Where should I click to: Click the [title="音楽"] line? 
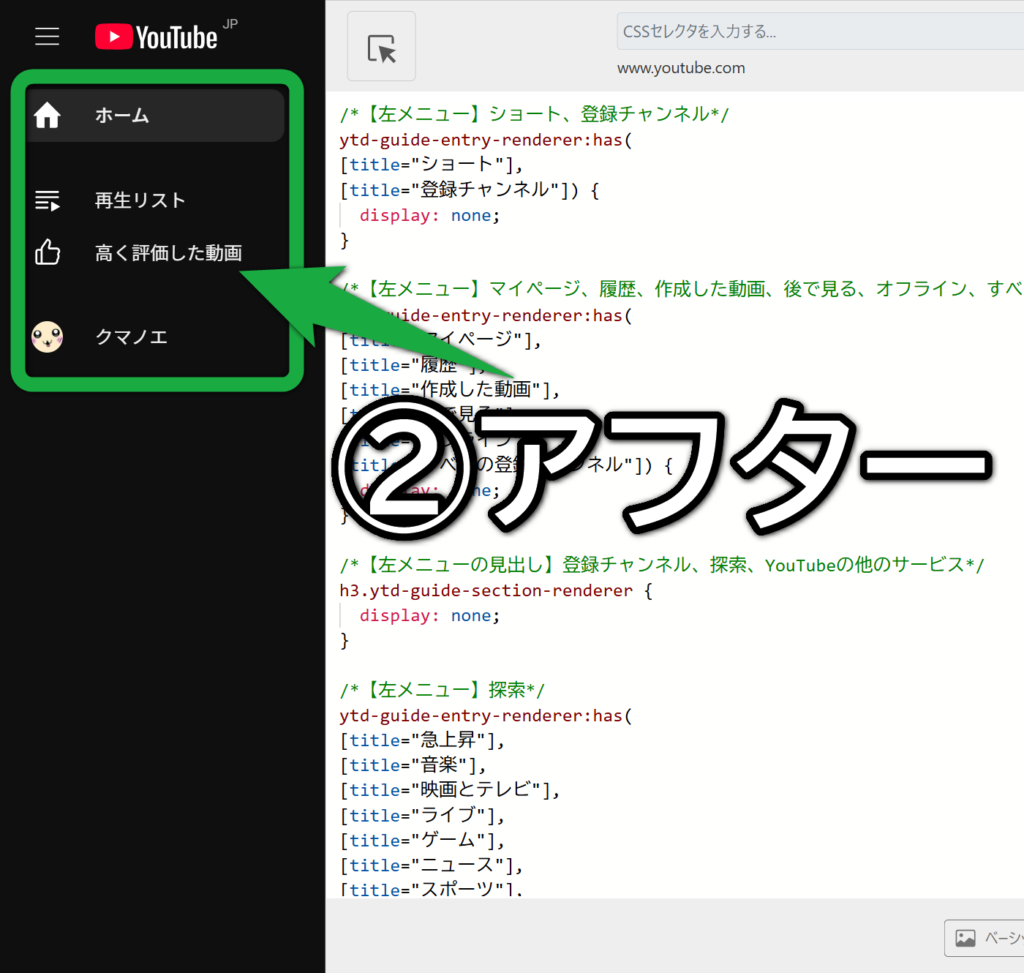[413, 765]
